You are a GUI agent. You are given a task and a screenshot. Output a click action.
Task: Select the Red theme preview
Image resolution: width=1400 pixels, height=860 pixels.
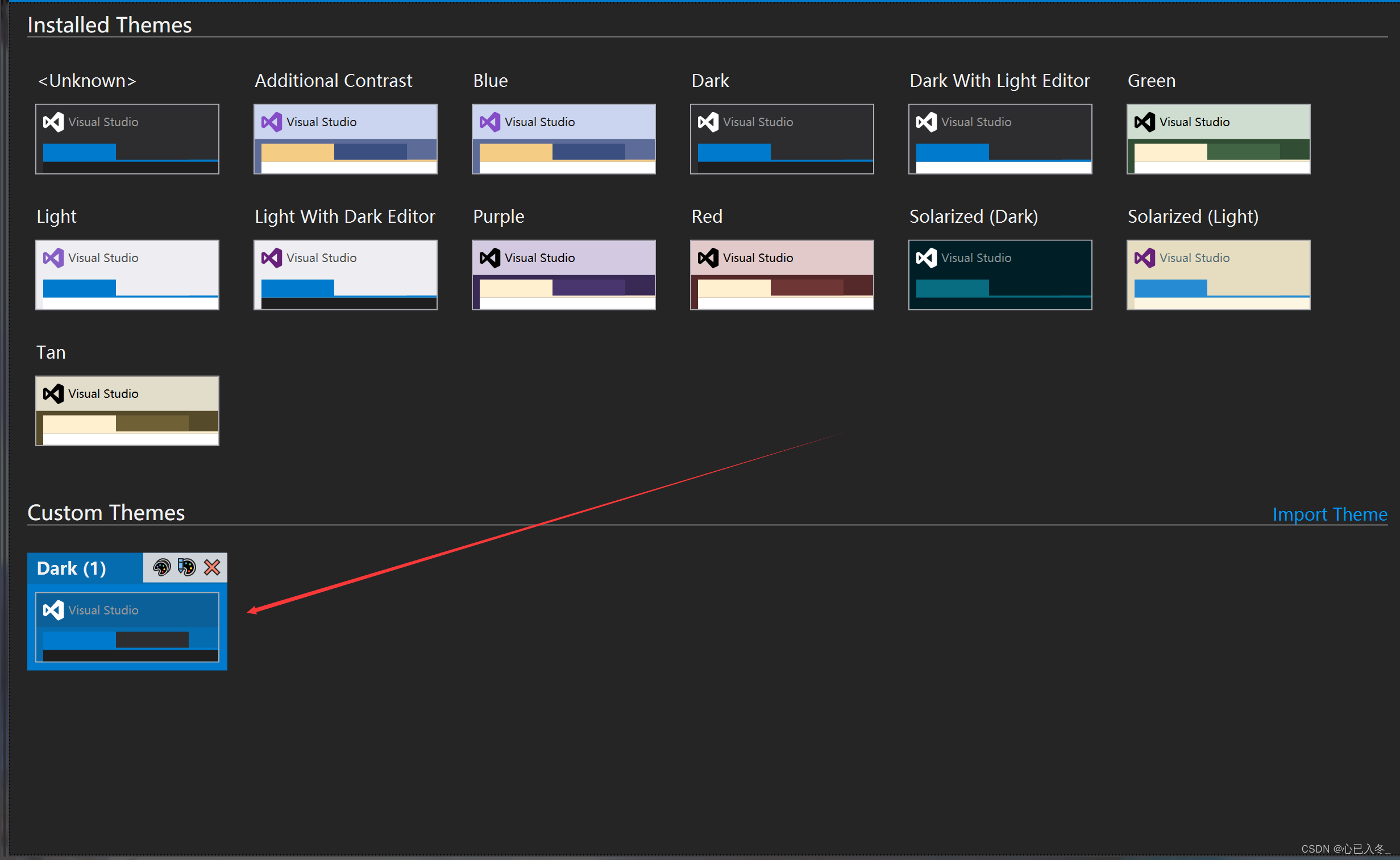point(782,275)
